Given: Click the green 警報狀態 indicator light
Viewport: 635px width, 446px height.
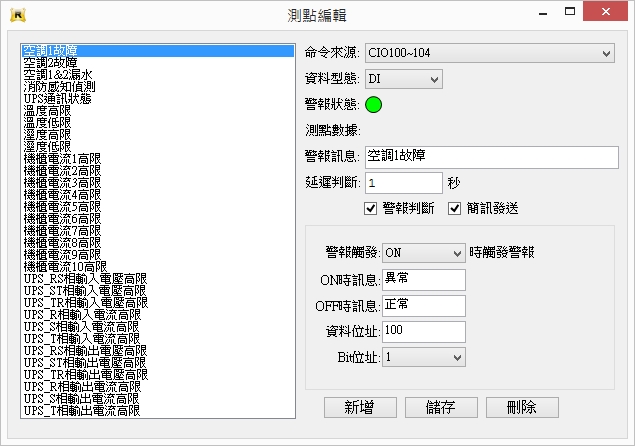Looking at the screenshot, I should point(373,105).
